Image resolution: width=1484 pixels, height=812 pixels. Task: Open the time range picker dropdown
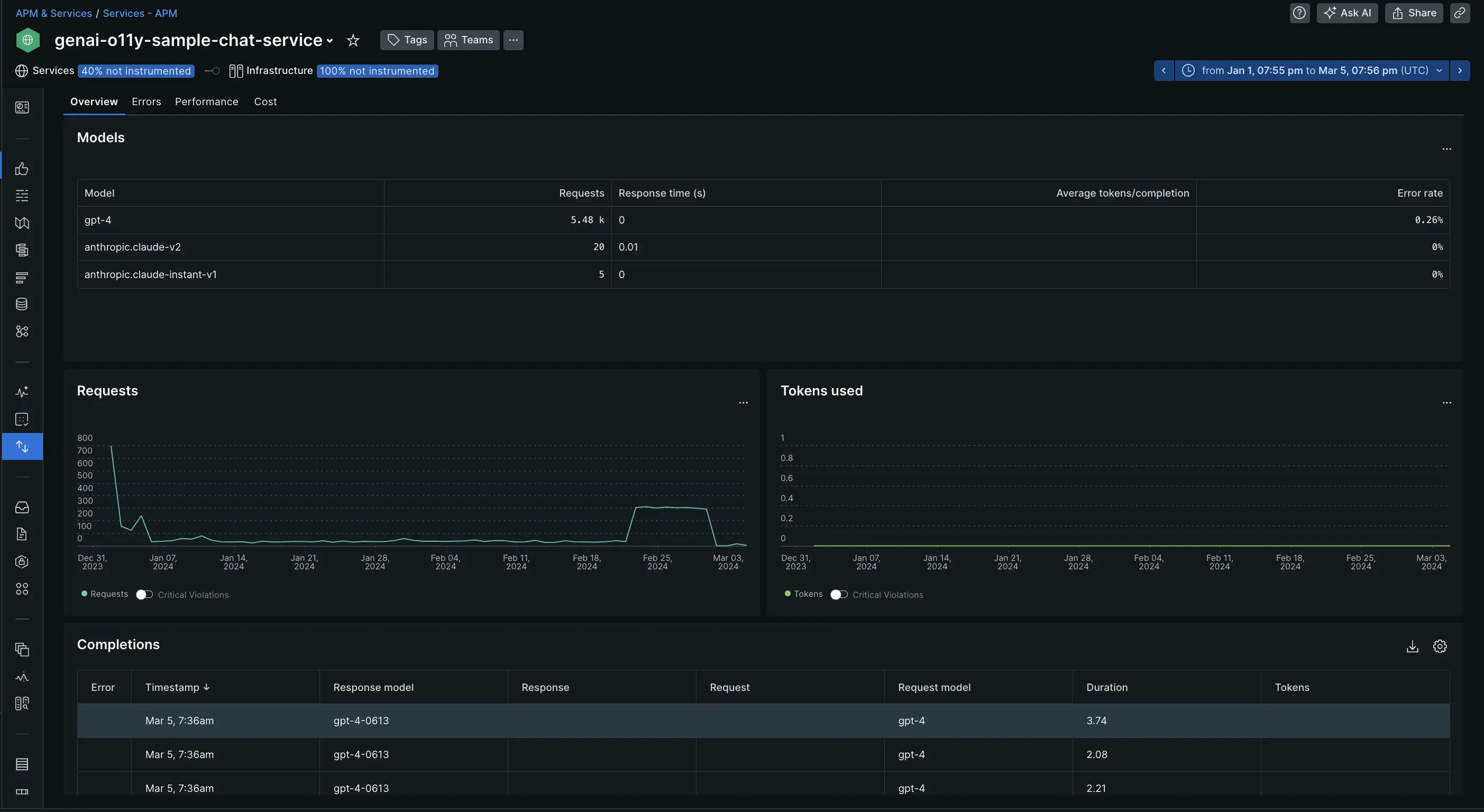tap(1311, 71)
